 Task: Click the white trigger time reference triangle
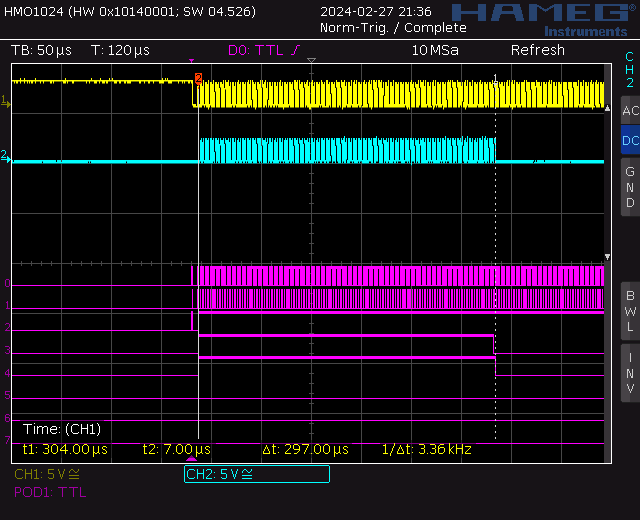(311, 63)
